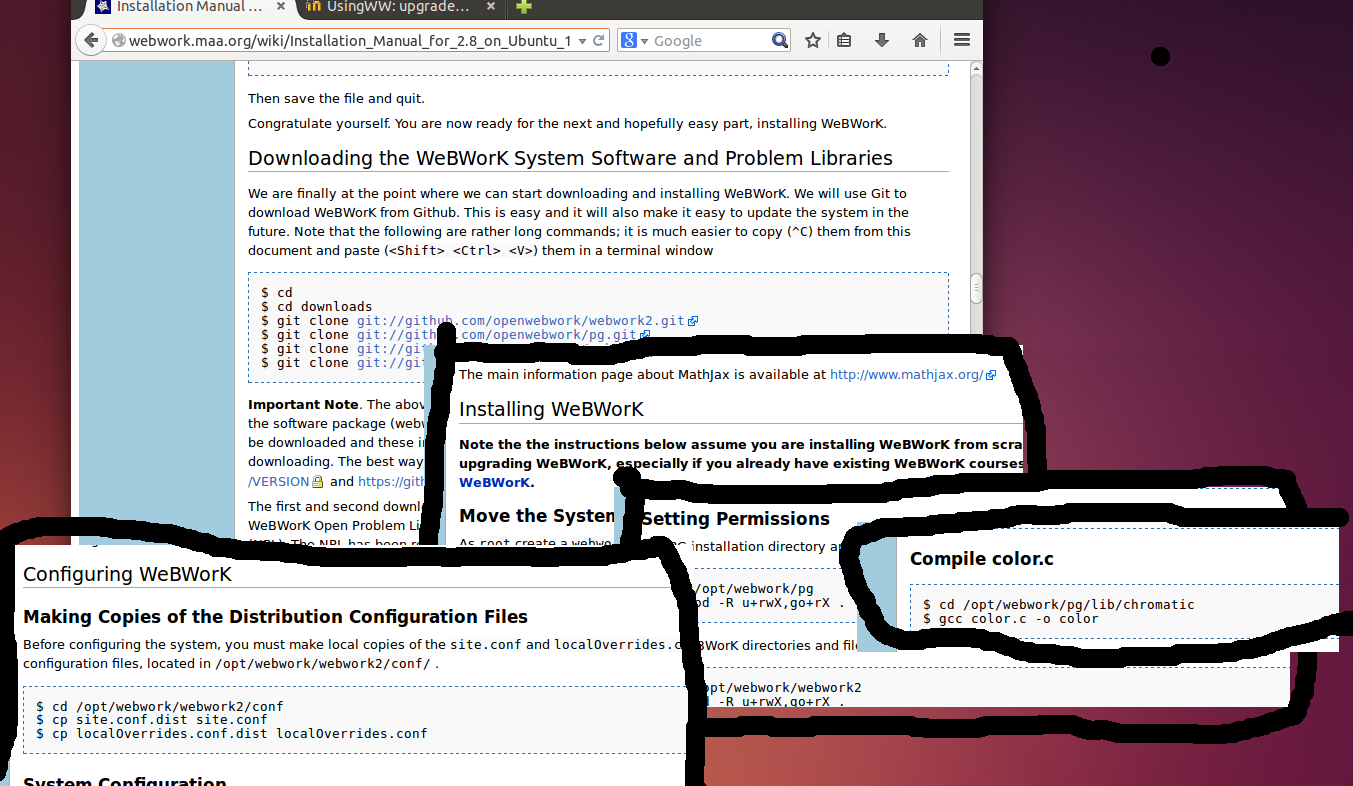Click the vertical scrollbar thumb
This screenshot has height=786, width=1353.
coord(976,287)
